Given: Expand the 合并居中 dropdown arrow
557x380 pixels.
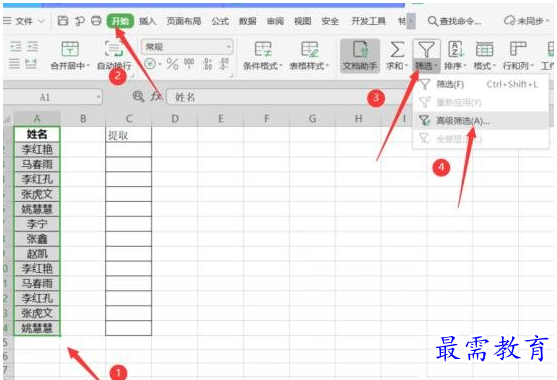Looking at the screenshot, I should click(88, 66).
